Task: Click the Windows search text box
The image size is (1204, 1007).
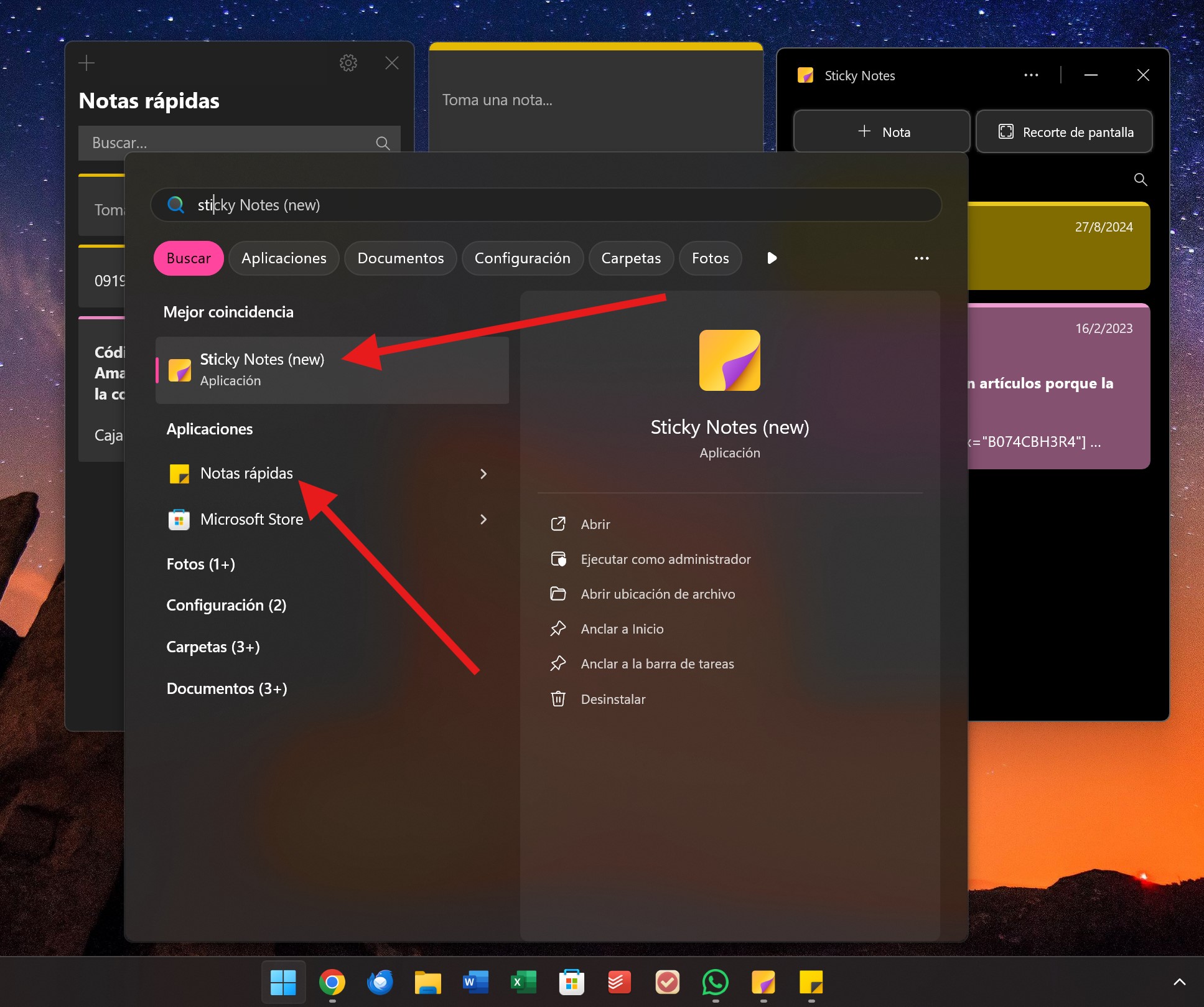Action: coord(546,205)
